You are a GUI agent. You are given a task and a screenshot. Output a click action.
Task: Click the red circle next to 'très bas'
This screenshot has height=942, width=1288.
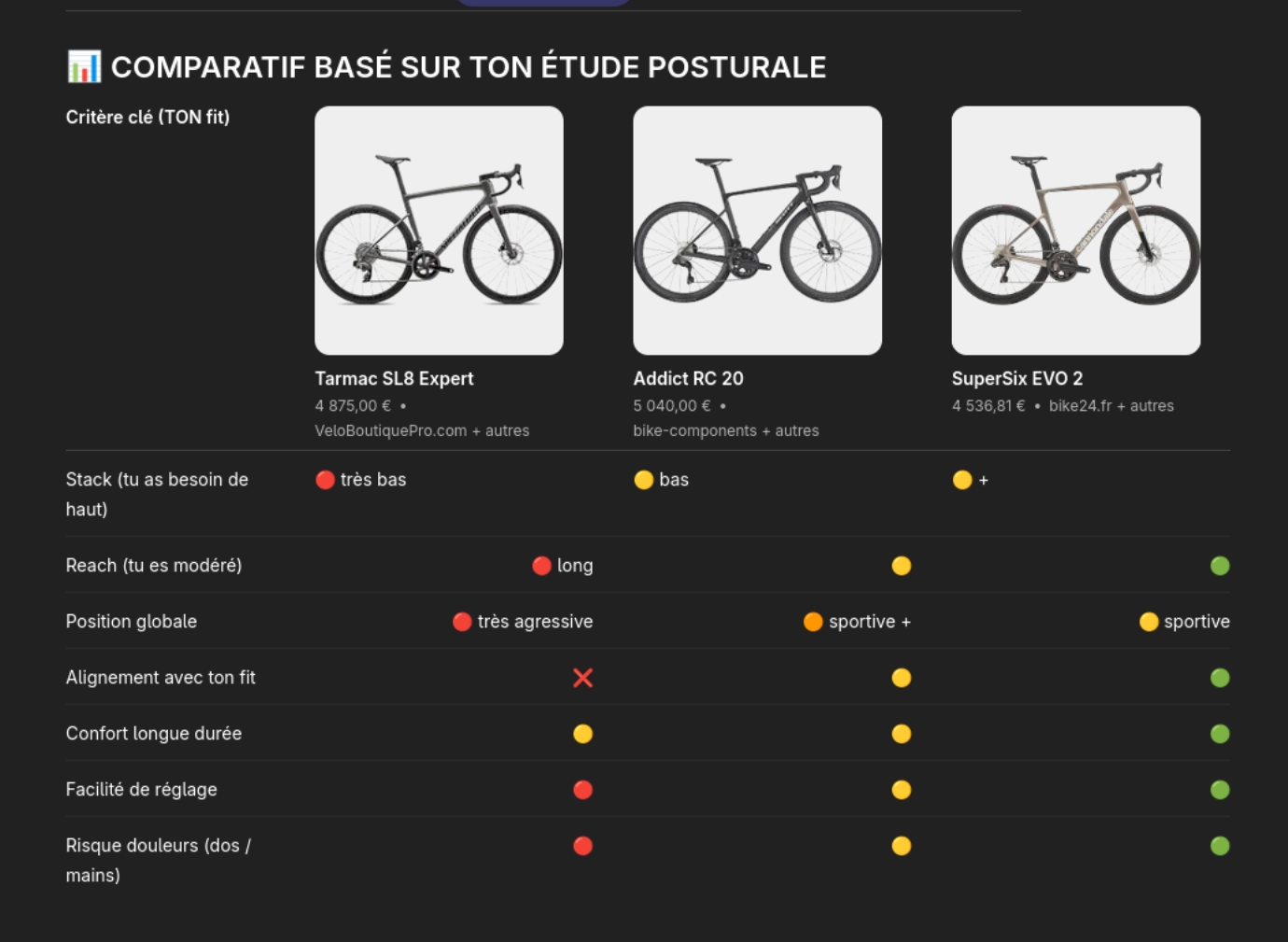coord(325,480)
